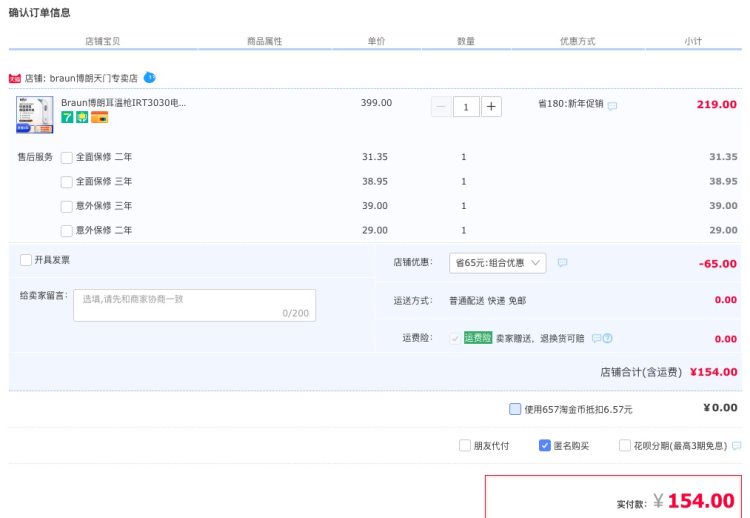
Task: Click the 售后服务 label
Action: (35, 157)
